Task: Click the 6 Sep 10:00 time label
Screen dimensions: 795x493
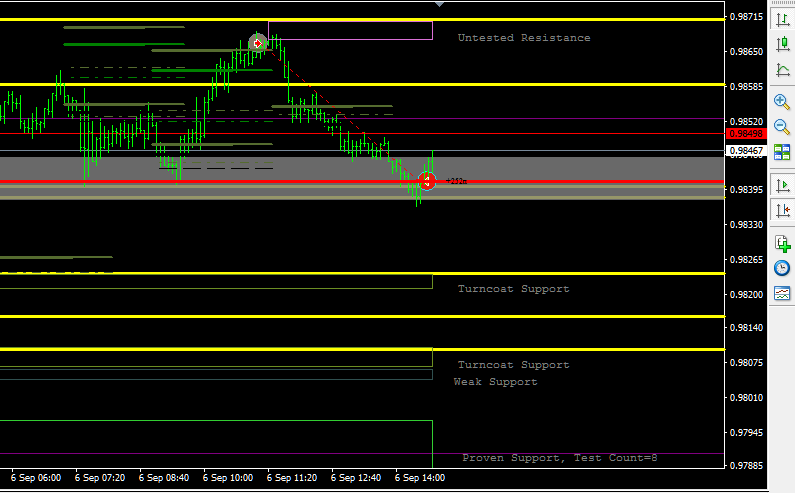Action: pos(228,478)
